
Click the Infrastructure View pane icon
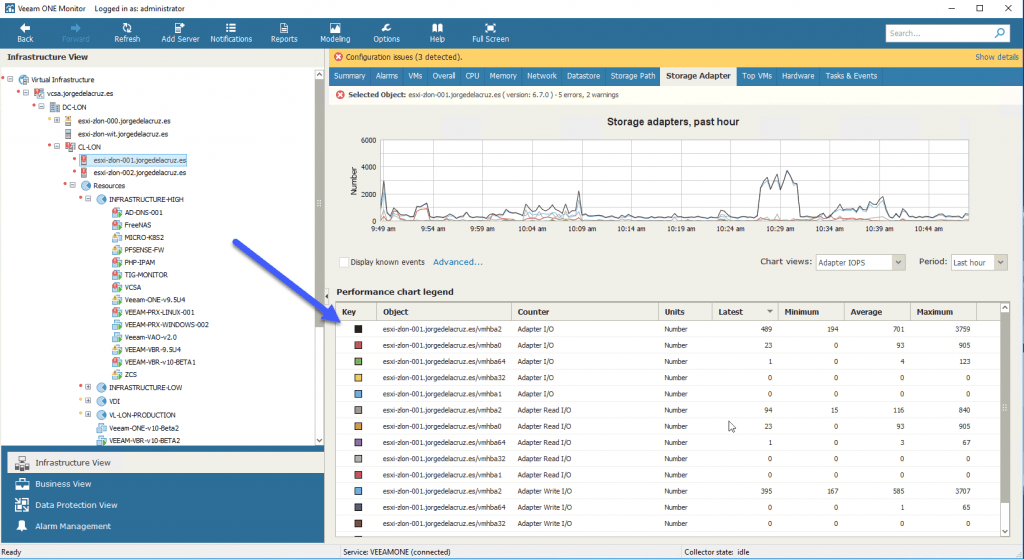pos(22,463)
